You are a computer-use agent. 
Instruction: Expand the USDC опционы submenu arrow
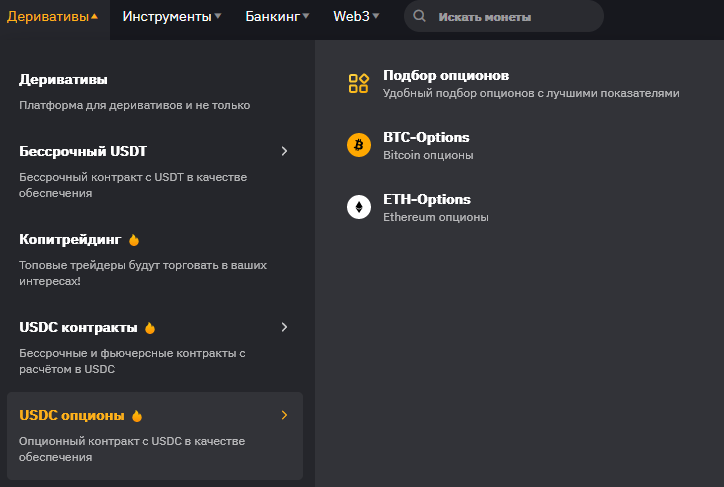[284, 415]
